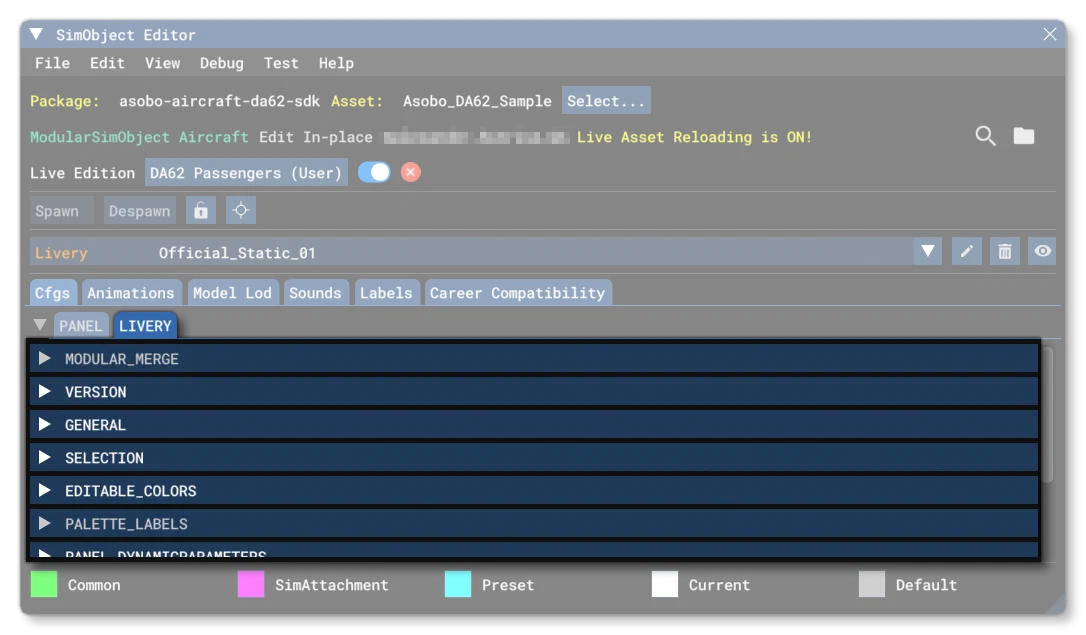
Task: Click the asobo-aircraft-da62-sdk package name
Action: [x=220, y=101]
